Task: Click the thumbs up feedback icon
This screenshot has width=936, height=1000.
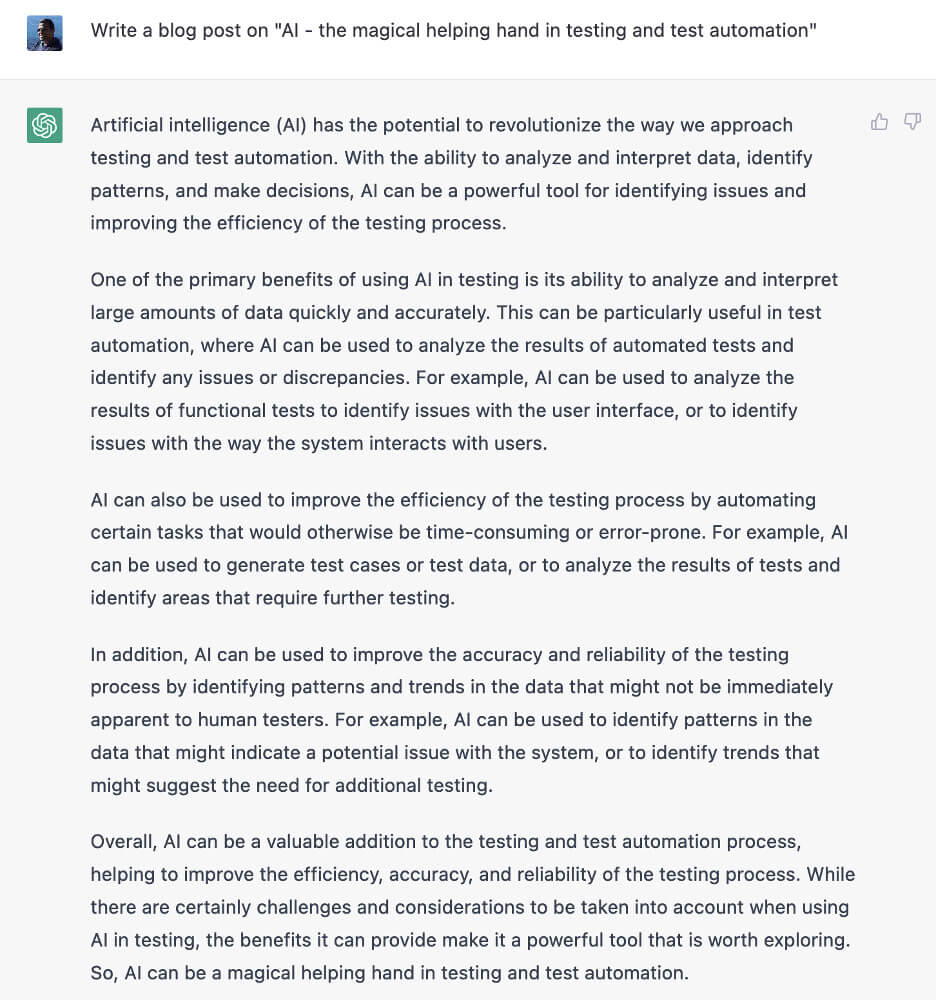Action: (x=879, y=122)
